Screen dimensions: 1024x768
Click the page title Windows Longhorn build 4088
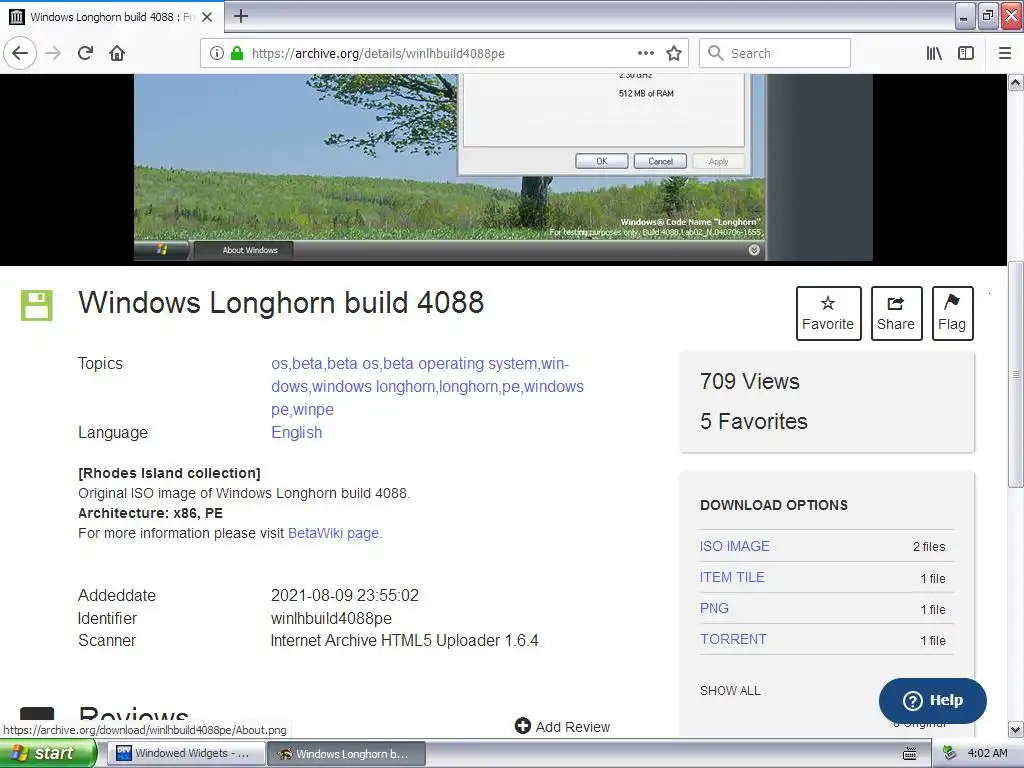click(x=281, y=303)
